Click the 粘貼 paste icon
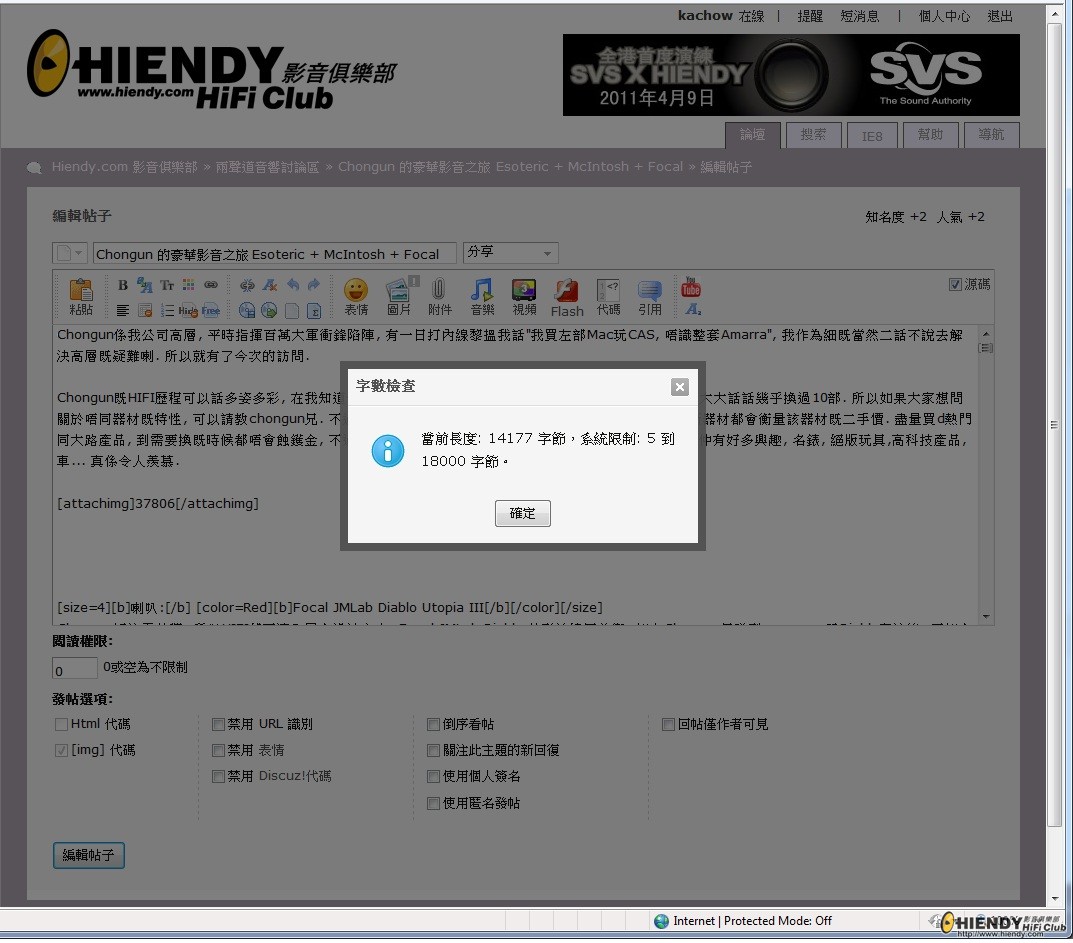 tap(81, 296)
